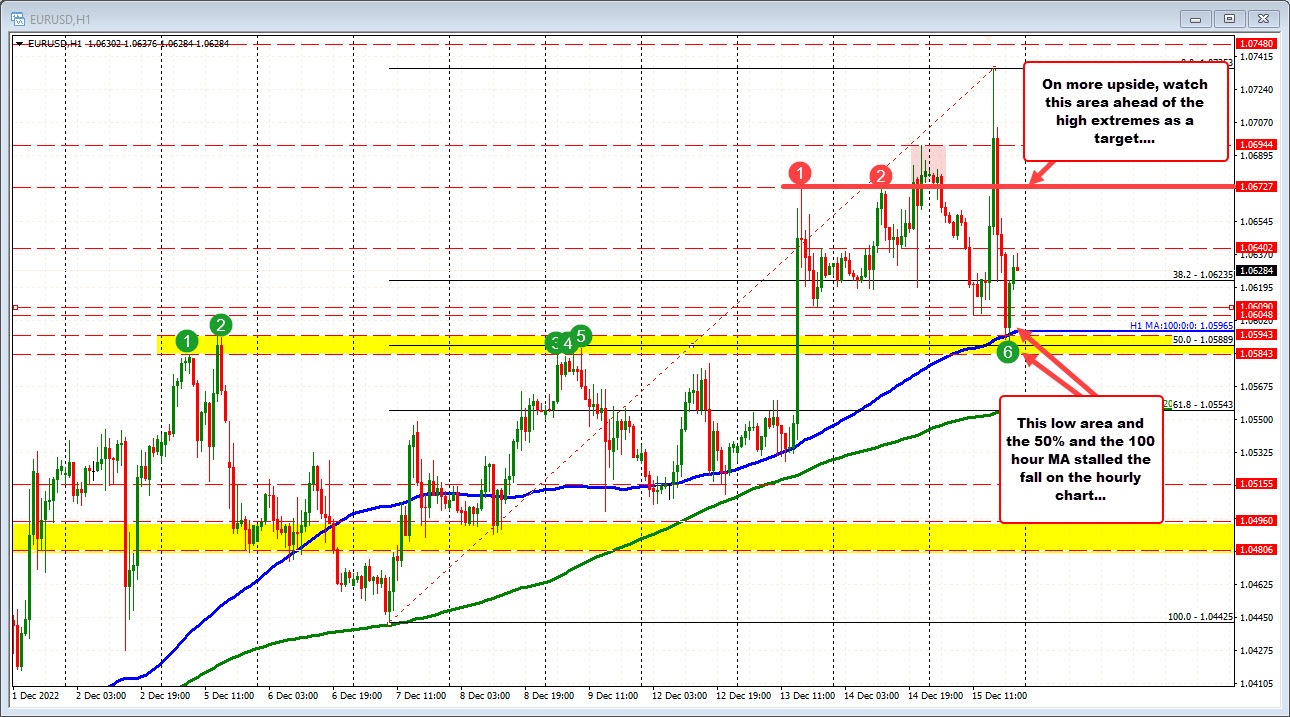1290x717 pixels.
Task: Click the red current price label 1.06284
Action: [1258, 268]
